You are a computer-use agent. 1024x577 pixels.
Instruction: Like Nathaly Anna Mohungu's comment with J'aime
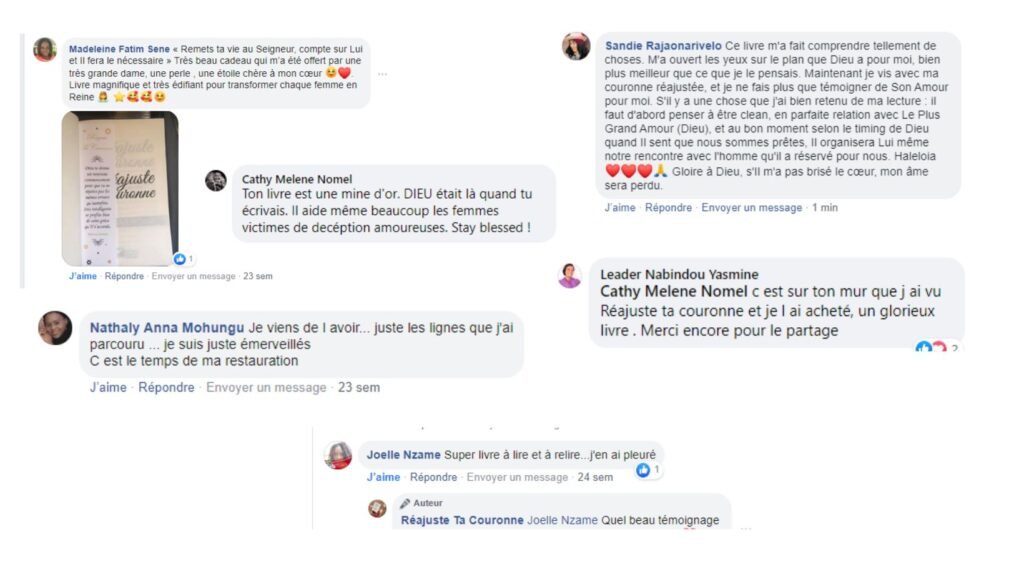(x=108, y=388)
